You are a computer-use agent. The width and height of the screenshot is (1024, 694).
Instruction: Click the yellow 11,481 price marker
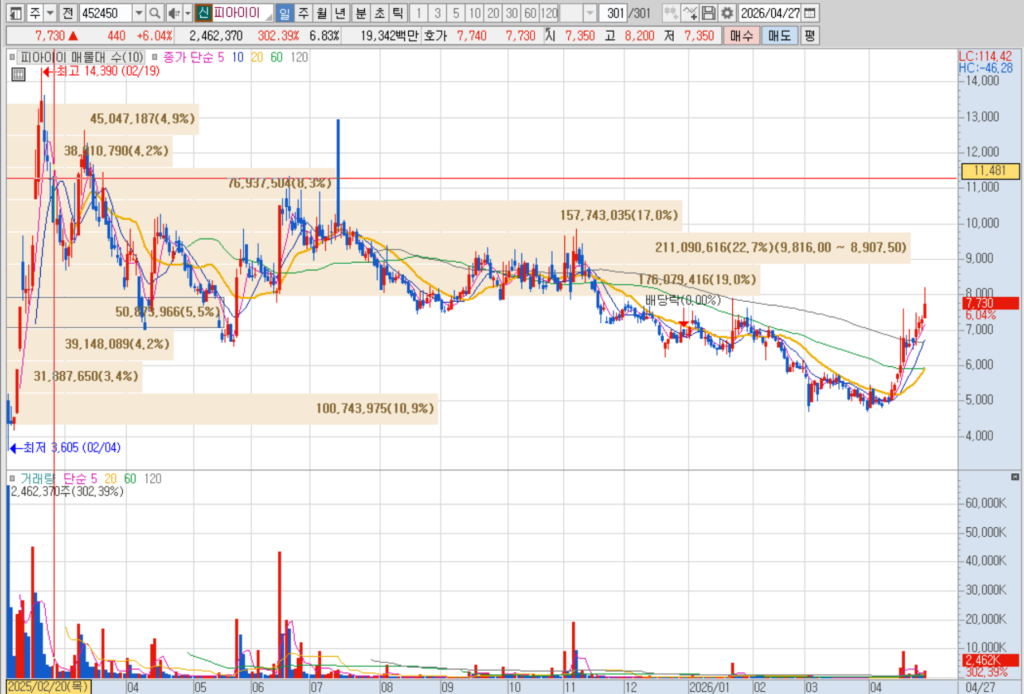click(x=989, y=171)
